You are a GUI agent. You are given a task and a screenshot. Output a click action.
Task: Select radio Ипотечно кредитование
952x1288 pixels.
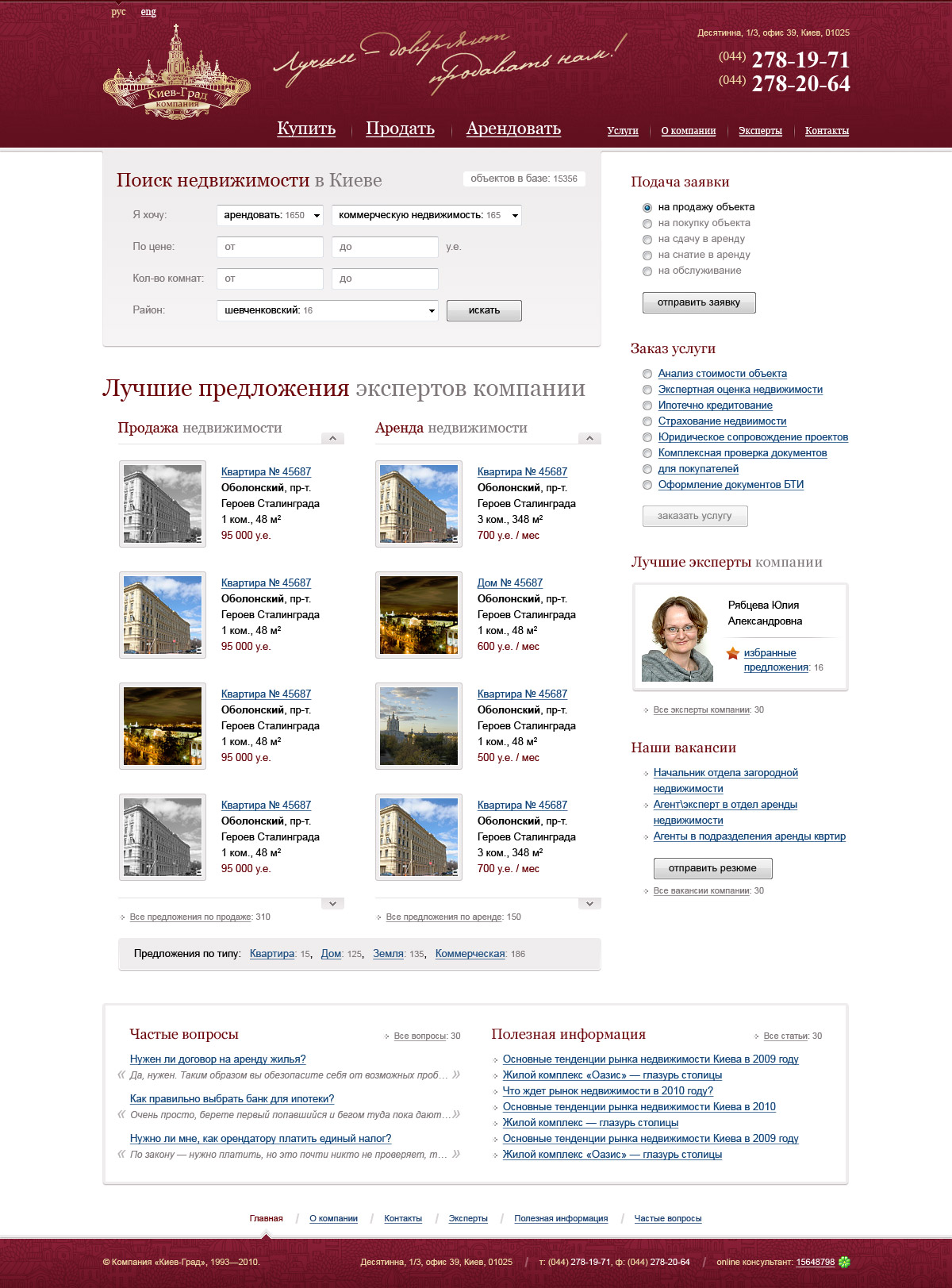click(x=647, y=406)
